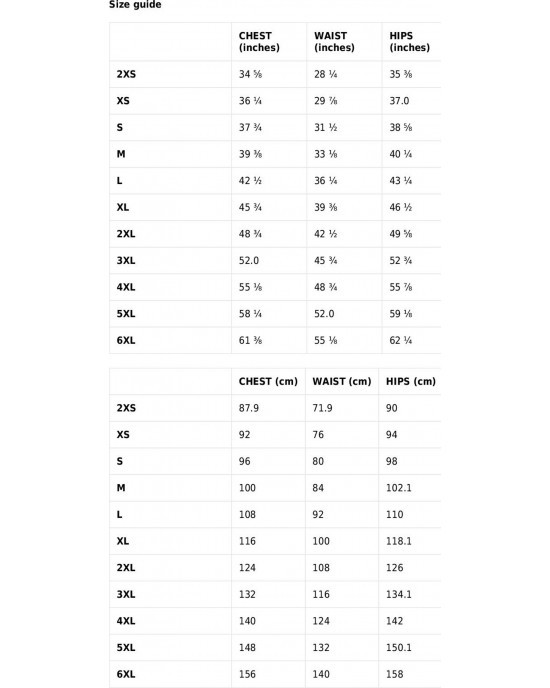This screenshot has height=688, width=550.
Task: Click the 6XL chest value 156
Action: pos(247,674)
